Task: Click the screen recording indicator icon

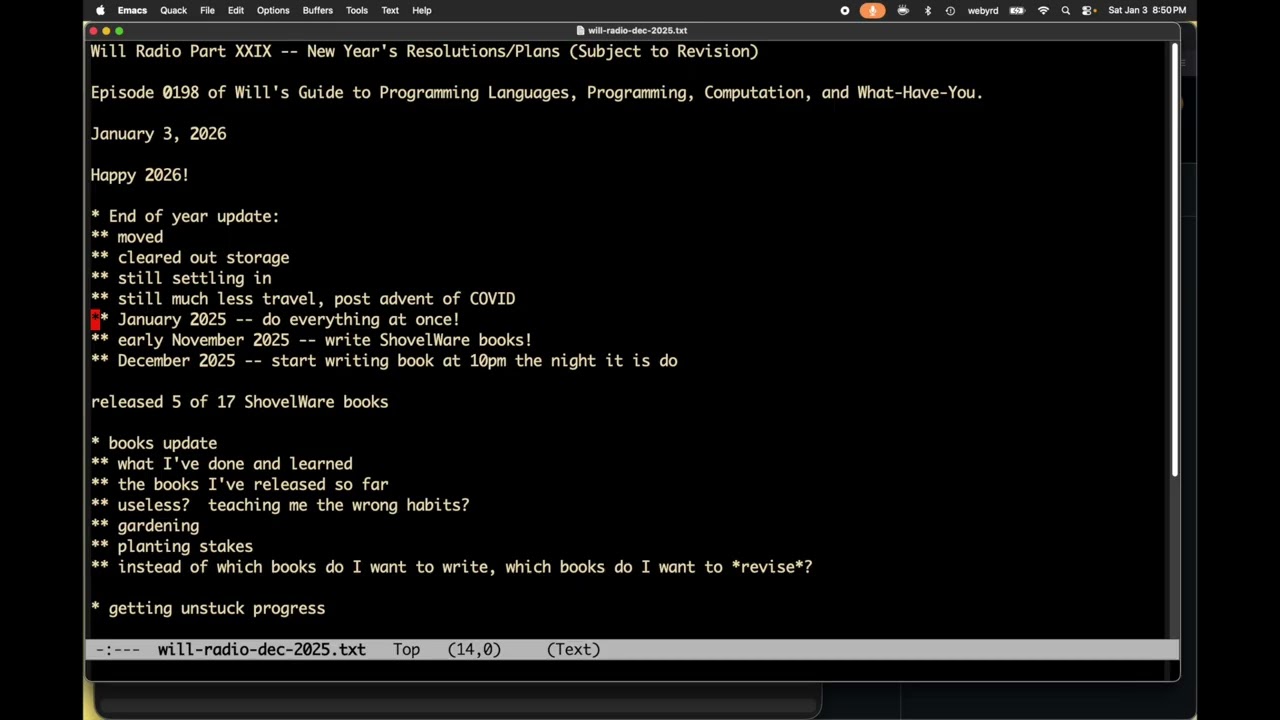Action: coord(845,10)
